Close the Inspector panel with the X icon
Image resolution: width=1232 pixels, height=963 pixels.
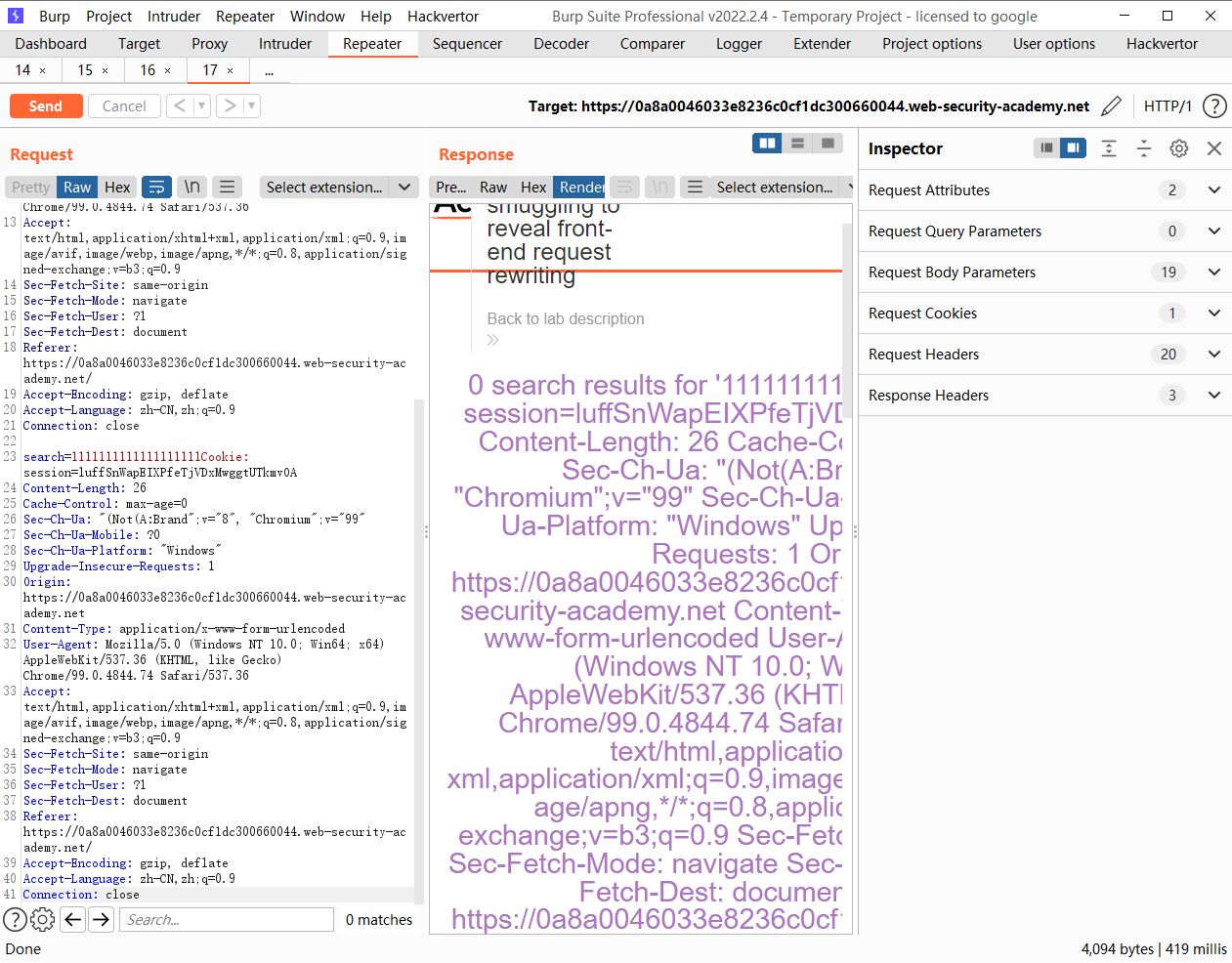1214,147
